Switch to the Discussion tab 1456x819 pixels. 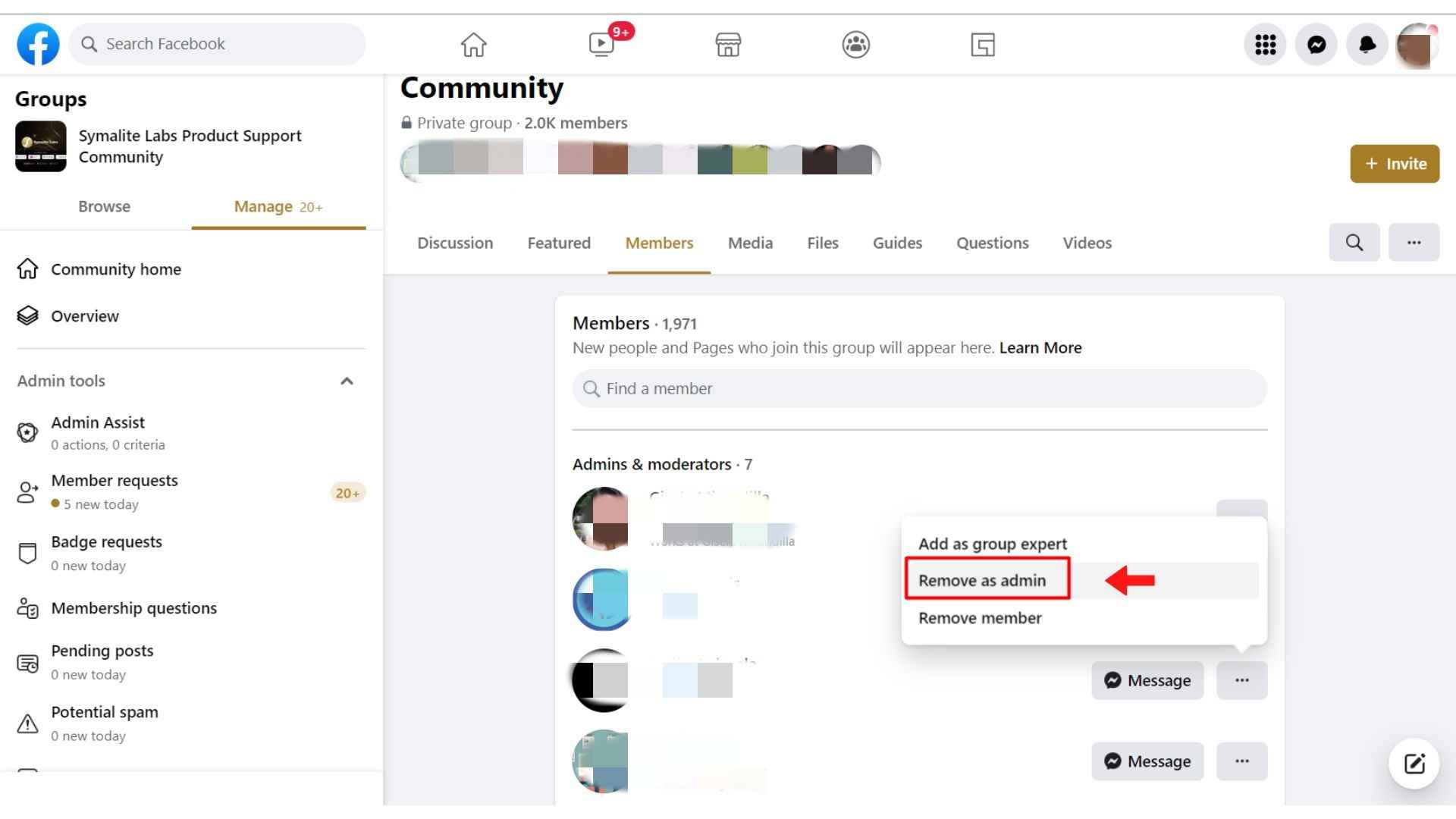tap(455, 243)
